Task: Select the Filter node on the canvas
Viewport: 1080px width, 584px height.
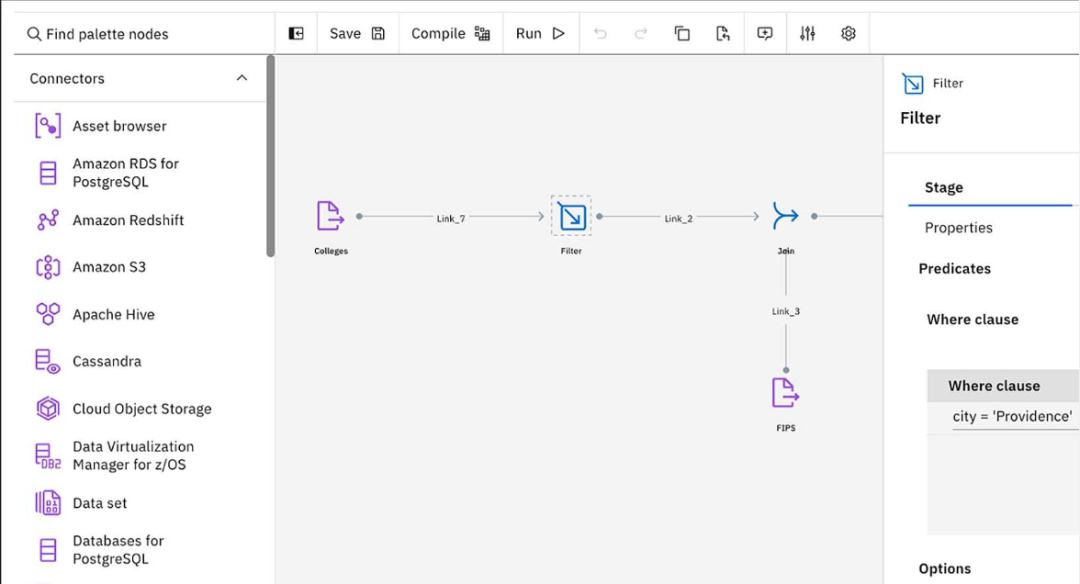Action: pos(570,215)
